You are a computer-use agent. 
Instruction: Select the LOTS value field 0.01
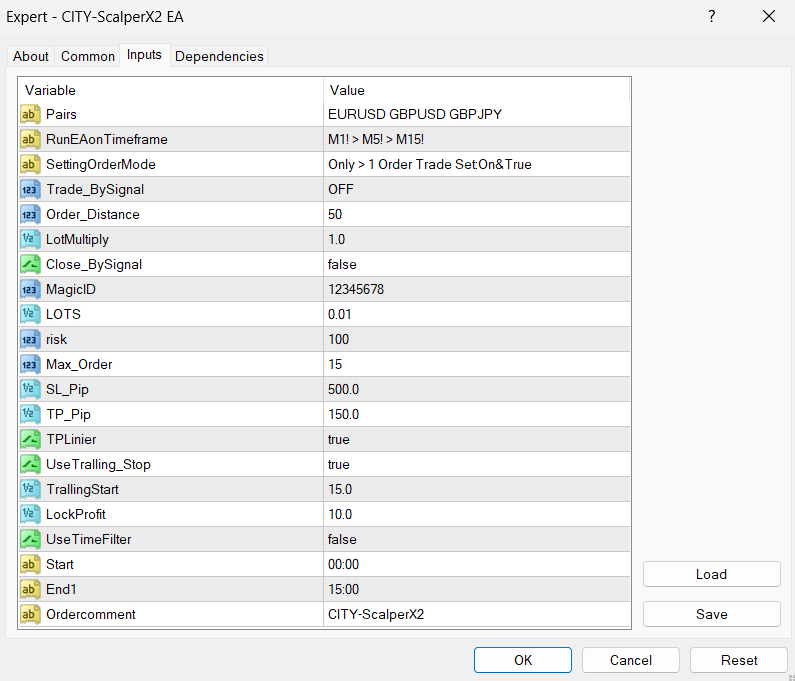click(476, 314)
